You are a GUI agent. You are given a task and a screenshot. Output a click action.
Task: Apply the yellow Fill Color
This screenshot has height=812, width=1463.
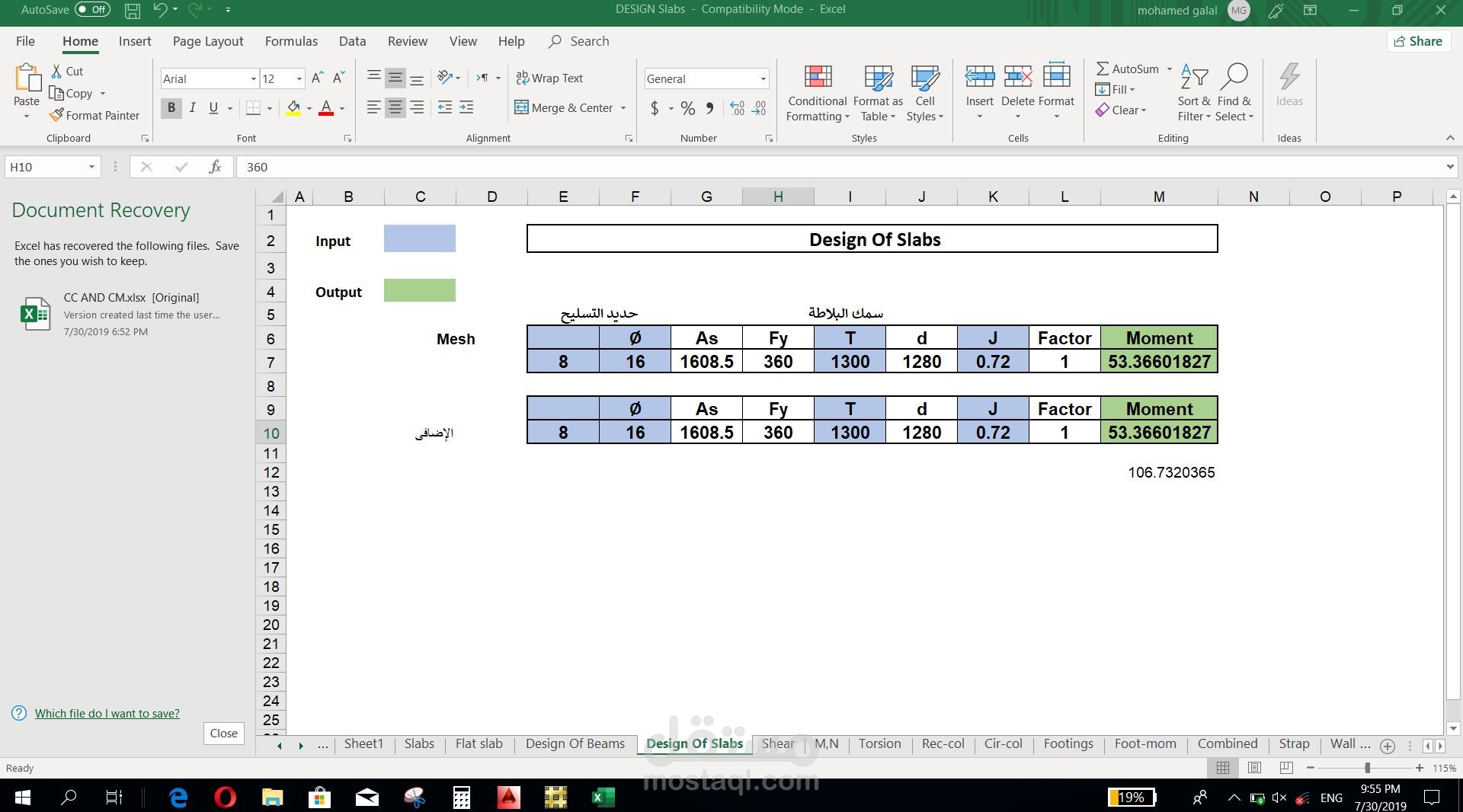click(x=293, y=108)
